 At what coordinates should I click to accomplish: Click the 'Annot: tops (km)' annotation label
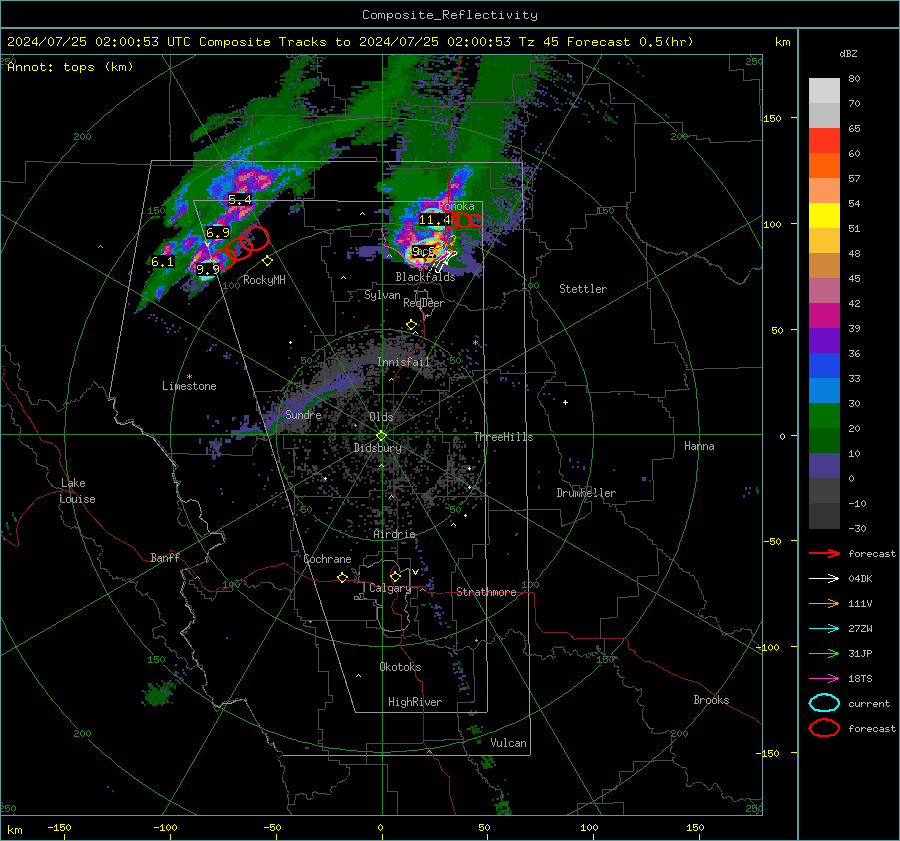click(x=70, y=67)
